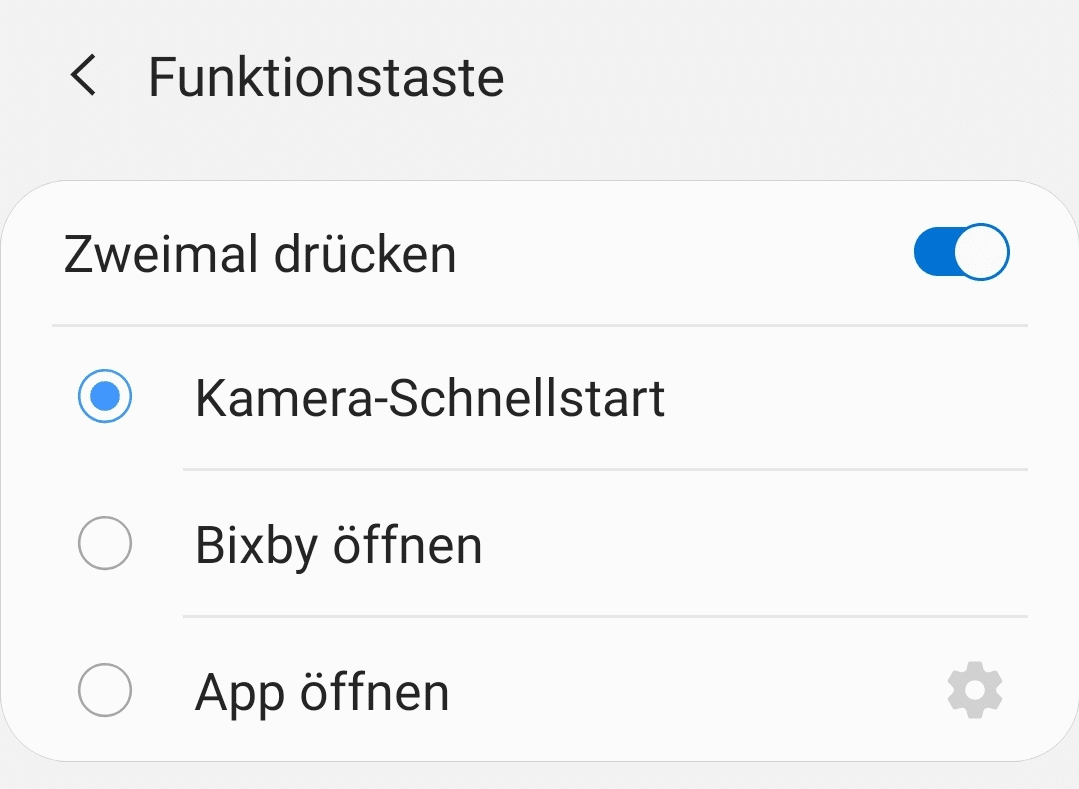Select the Bixby öffnen radio button
Screen dimensions: 1079x789
tap(105, 544)
